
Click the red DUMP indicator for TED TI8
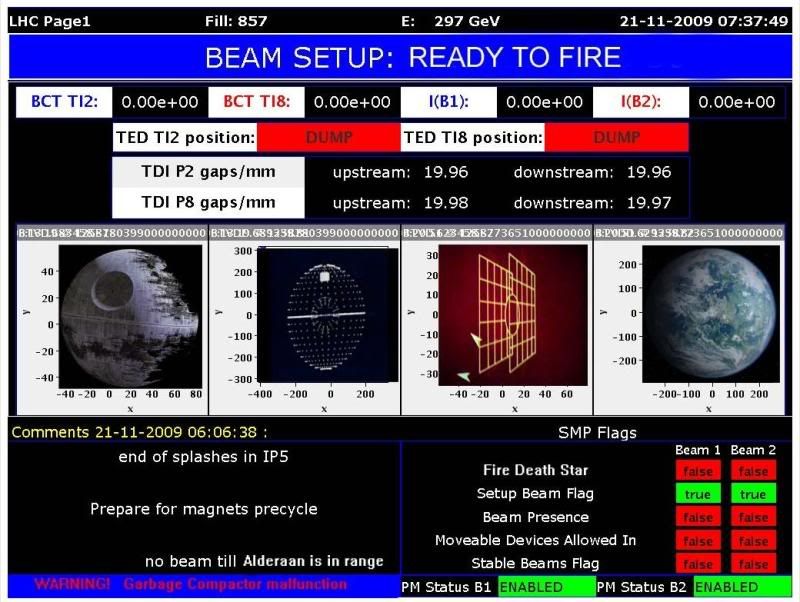[617, 137]
